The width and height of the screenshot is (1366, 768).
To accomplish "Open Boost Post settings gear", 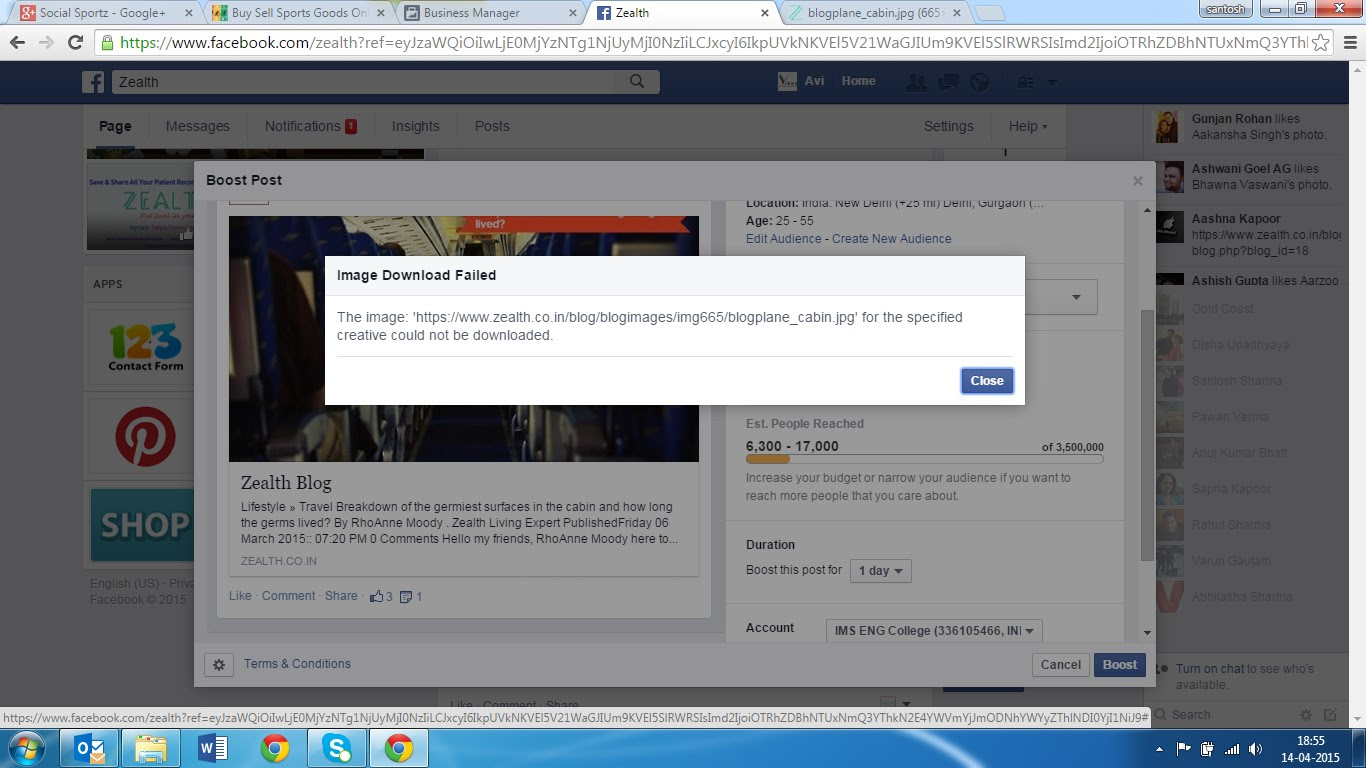I will [219, 665].
